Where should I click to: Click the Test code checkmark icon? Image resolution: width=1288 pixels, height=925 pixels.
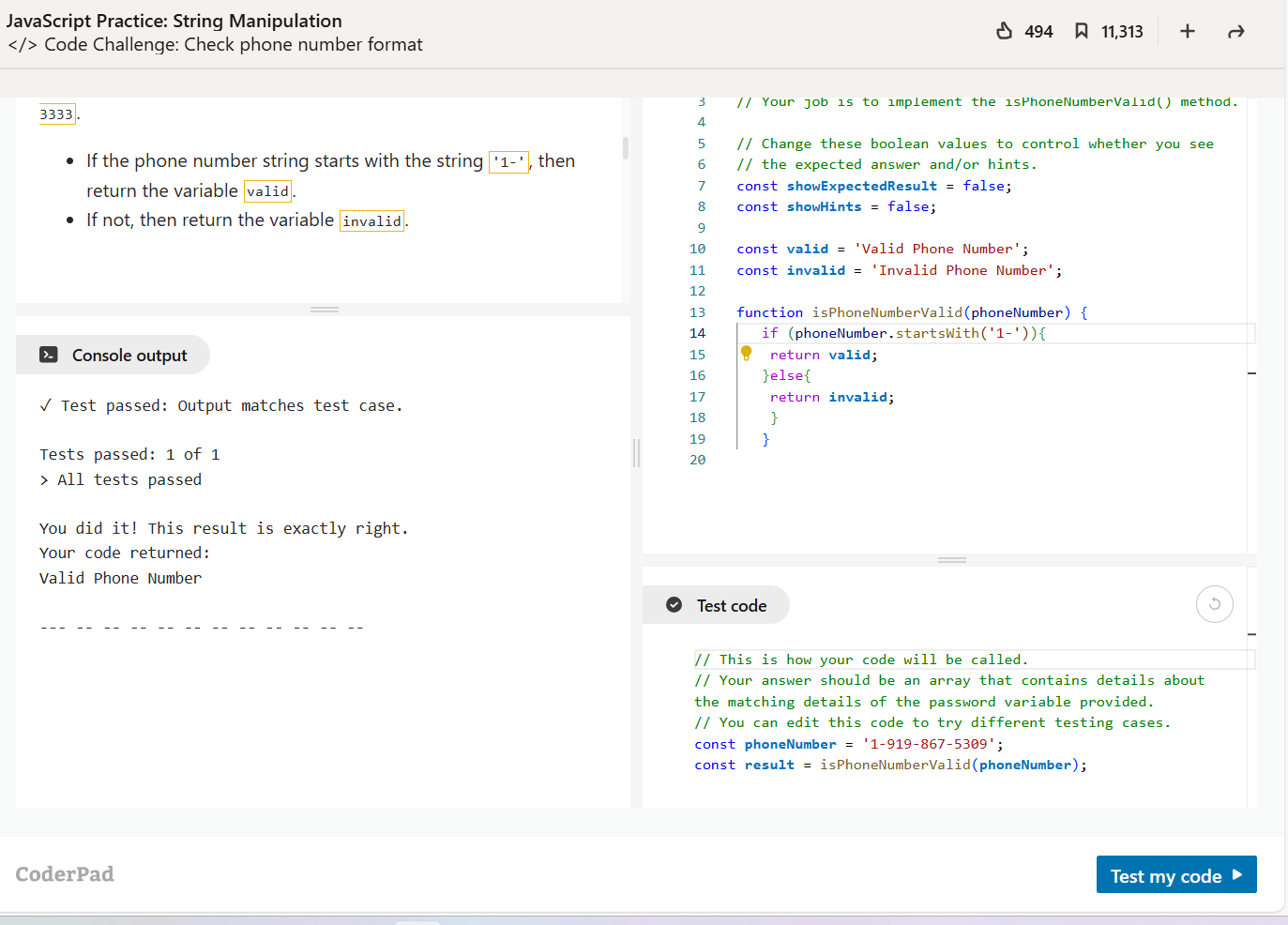pyautogui.click(x=674, y=605)
